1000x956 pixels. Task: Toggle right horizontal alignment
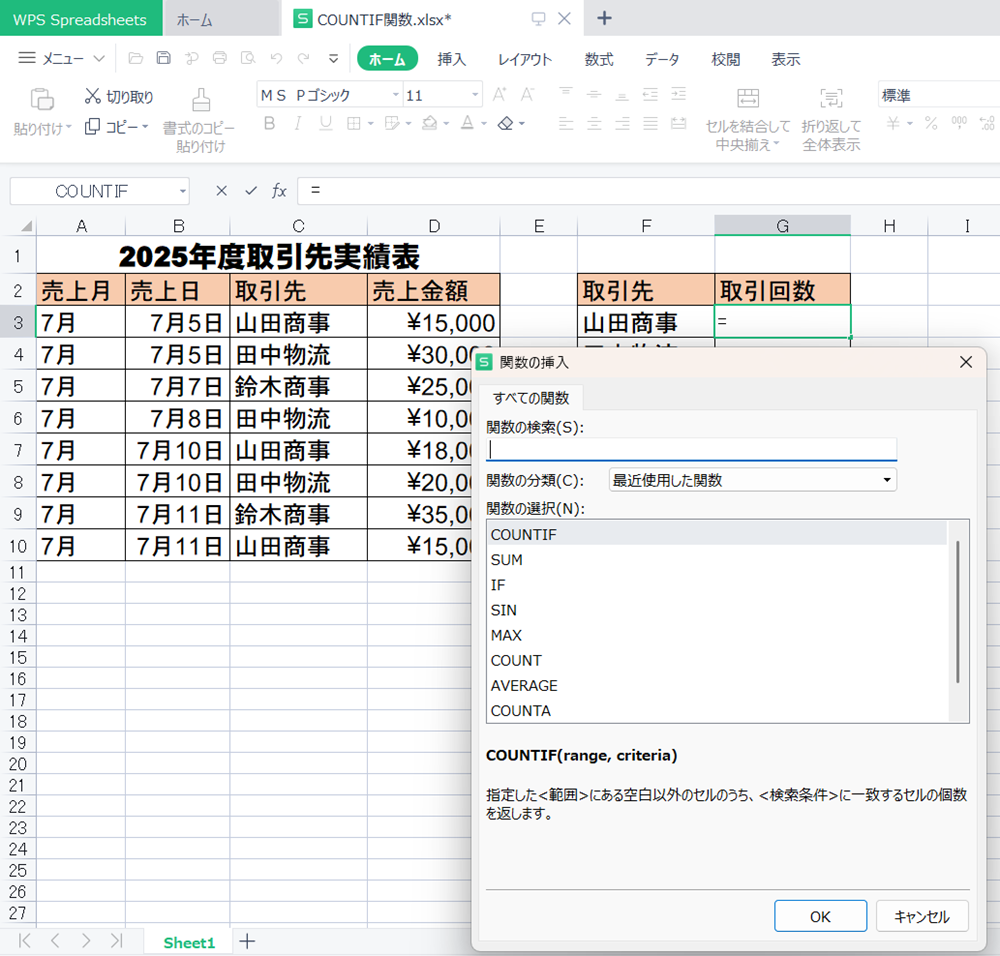[x=622, y=123]
